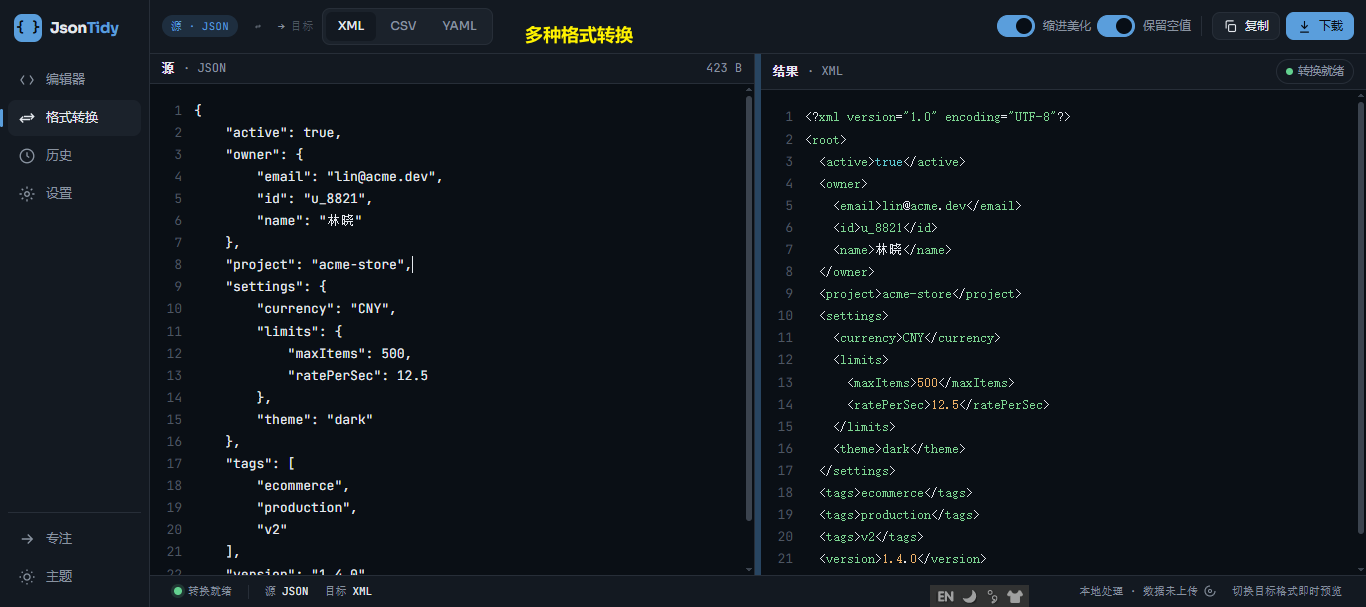Screen dimensions: 1366x607
Task: Click the <id>u_8821</id> result line
Action: [x=885, y=228]
